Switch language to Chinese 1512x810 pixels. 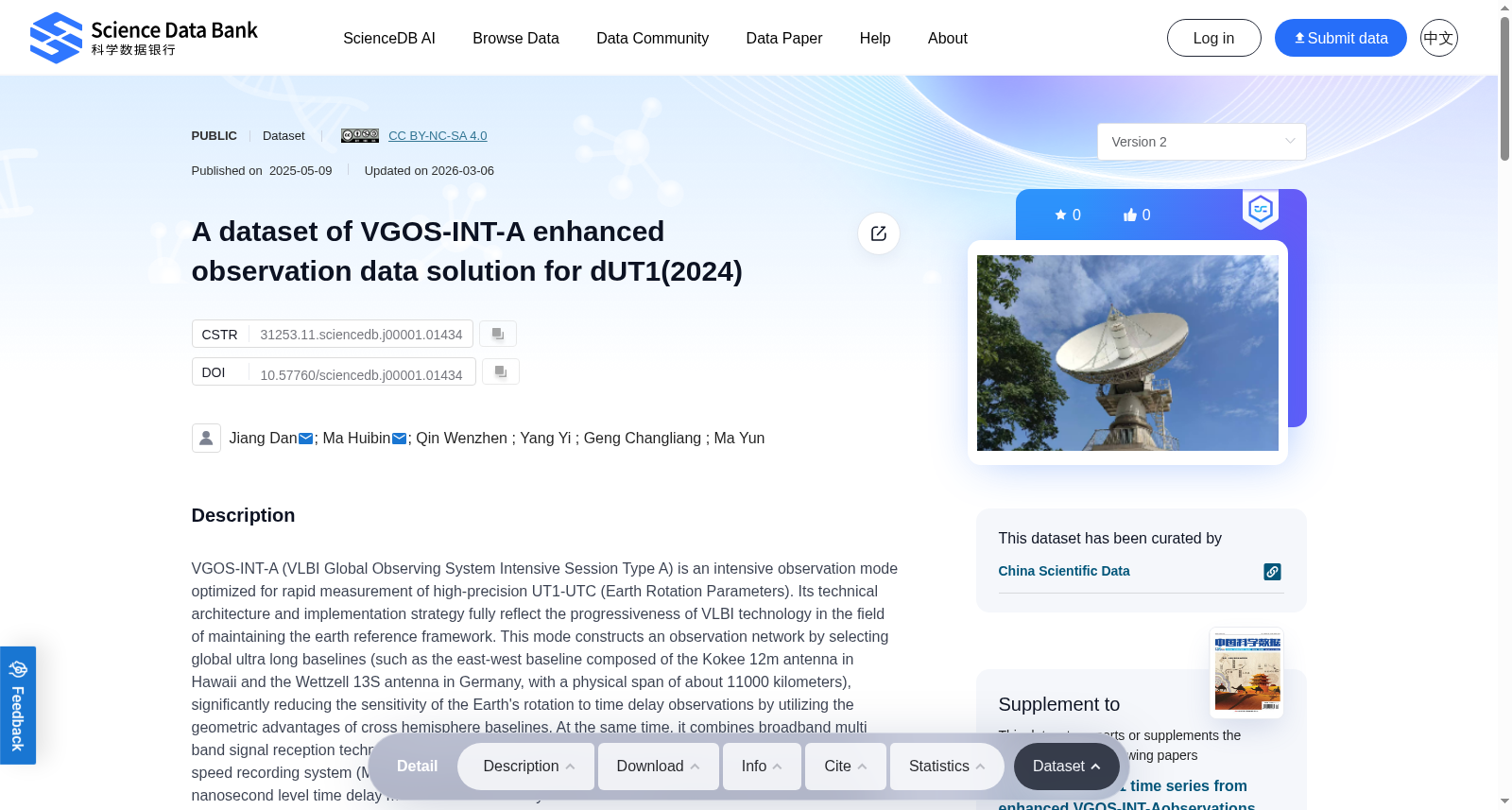click(x=1438, y=38)
